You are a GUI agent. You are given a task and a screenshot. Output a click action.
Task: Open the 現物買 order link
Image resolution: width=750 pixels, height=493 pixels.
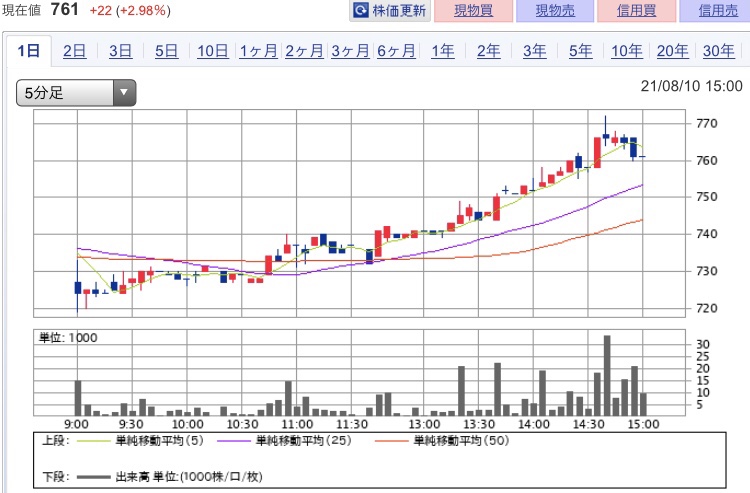click(473, 10)
